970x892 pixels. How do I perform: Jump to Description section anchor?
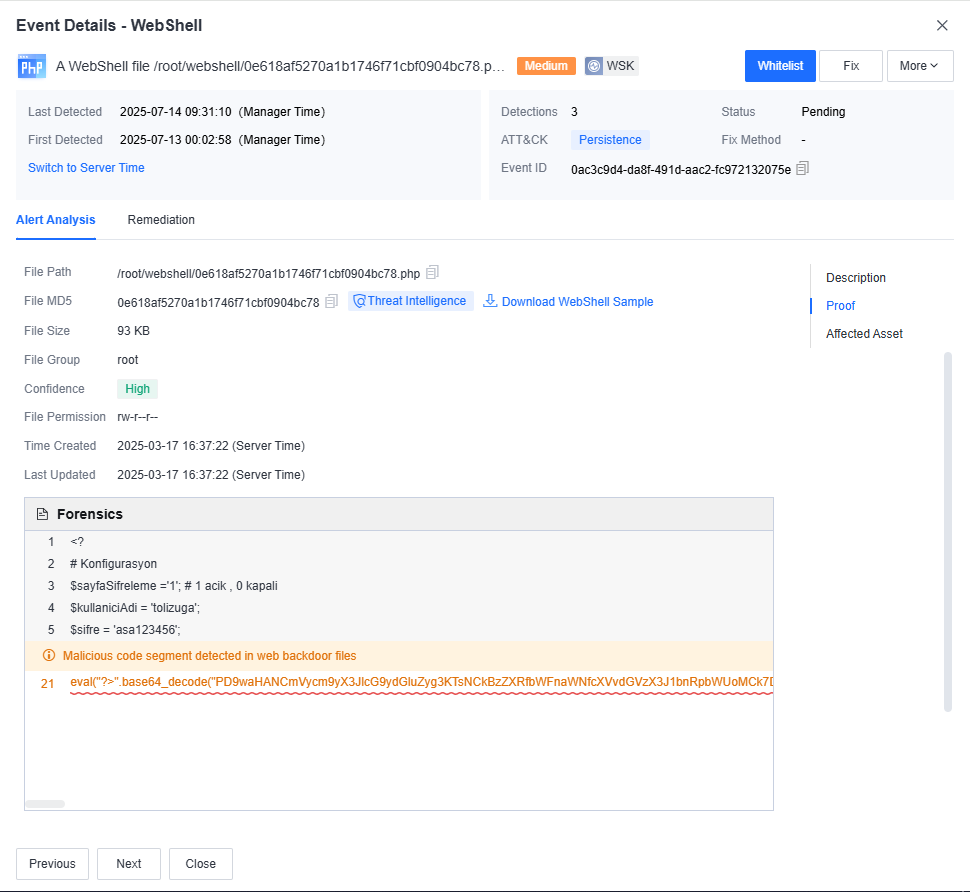[856, 278]
